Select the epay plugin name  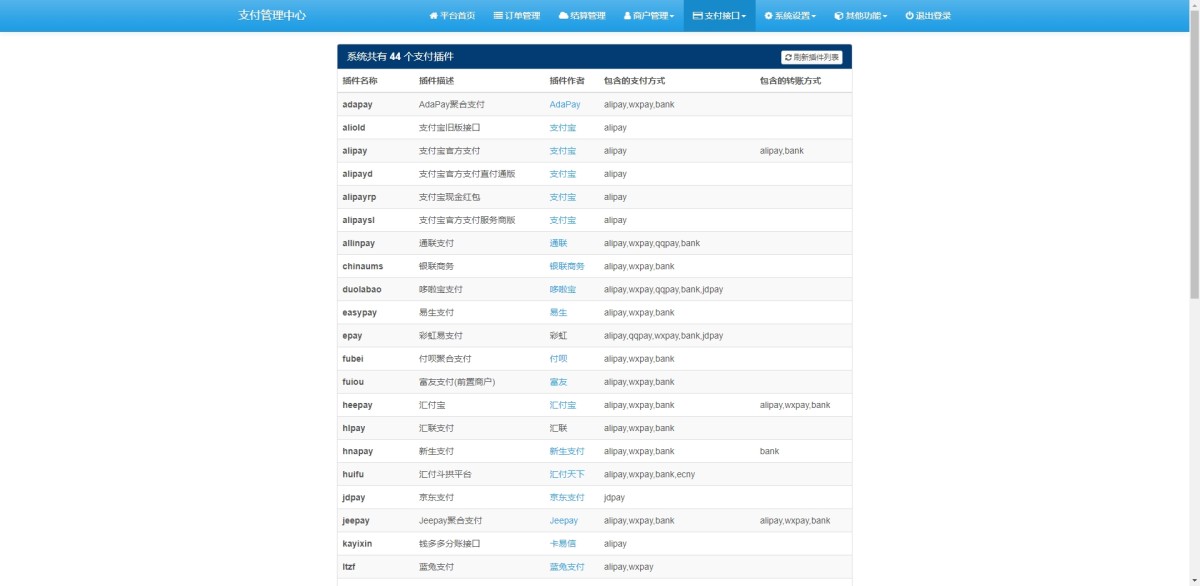point(352,335)
